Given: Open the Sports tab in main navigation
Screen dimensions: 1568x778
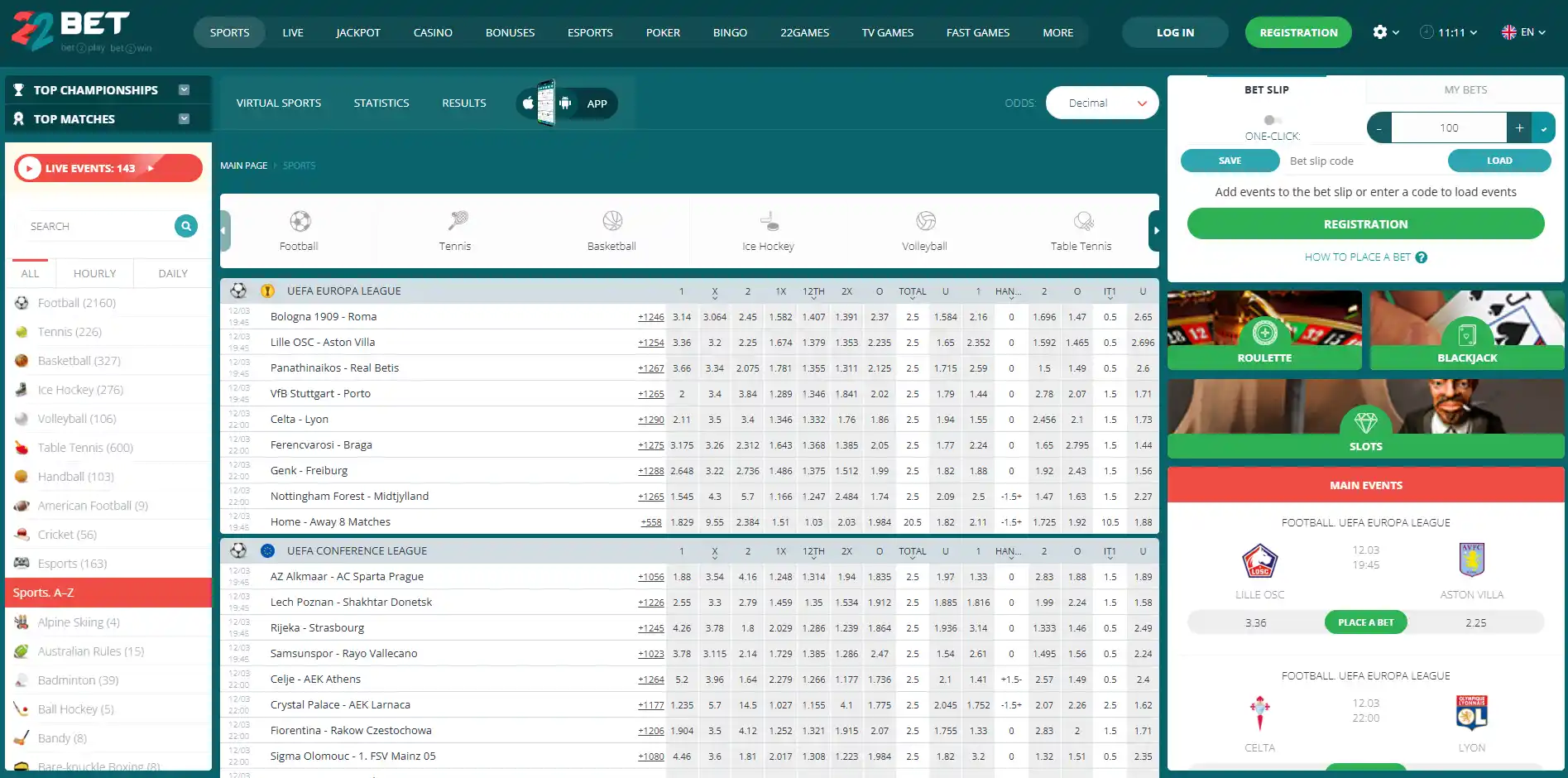Looking at the screenshot, I should click(x=229, y=32).
